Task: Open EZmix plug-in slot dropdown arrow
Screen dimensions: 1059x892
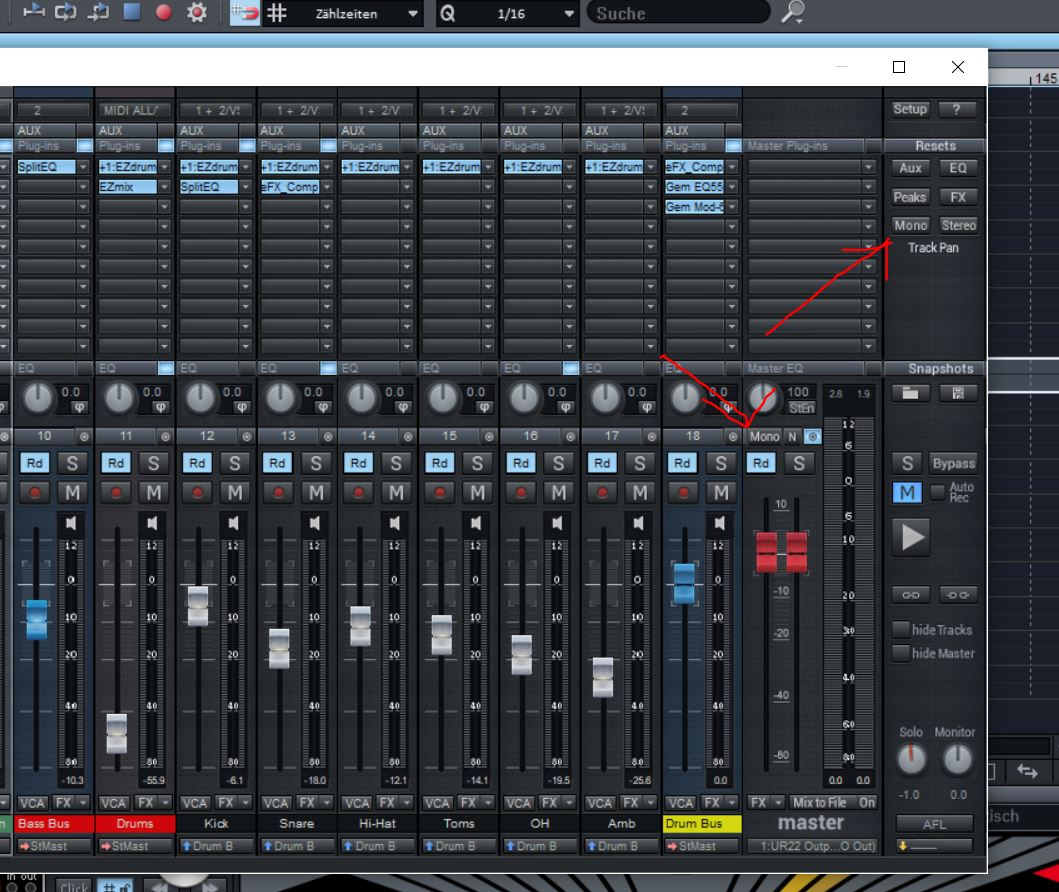Action: 164,186
